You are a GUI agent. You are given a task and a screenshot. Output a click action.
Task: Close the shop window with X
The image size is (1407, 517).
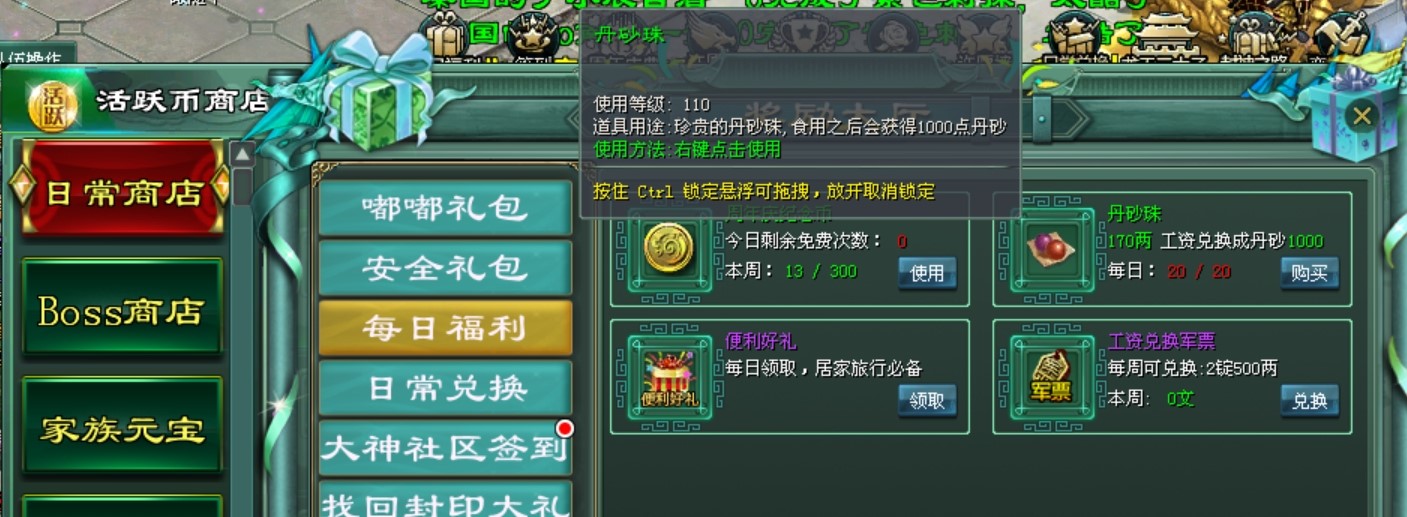1361,116
